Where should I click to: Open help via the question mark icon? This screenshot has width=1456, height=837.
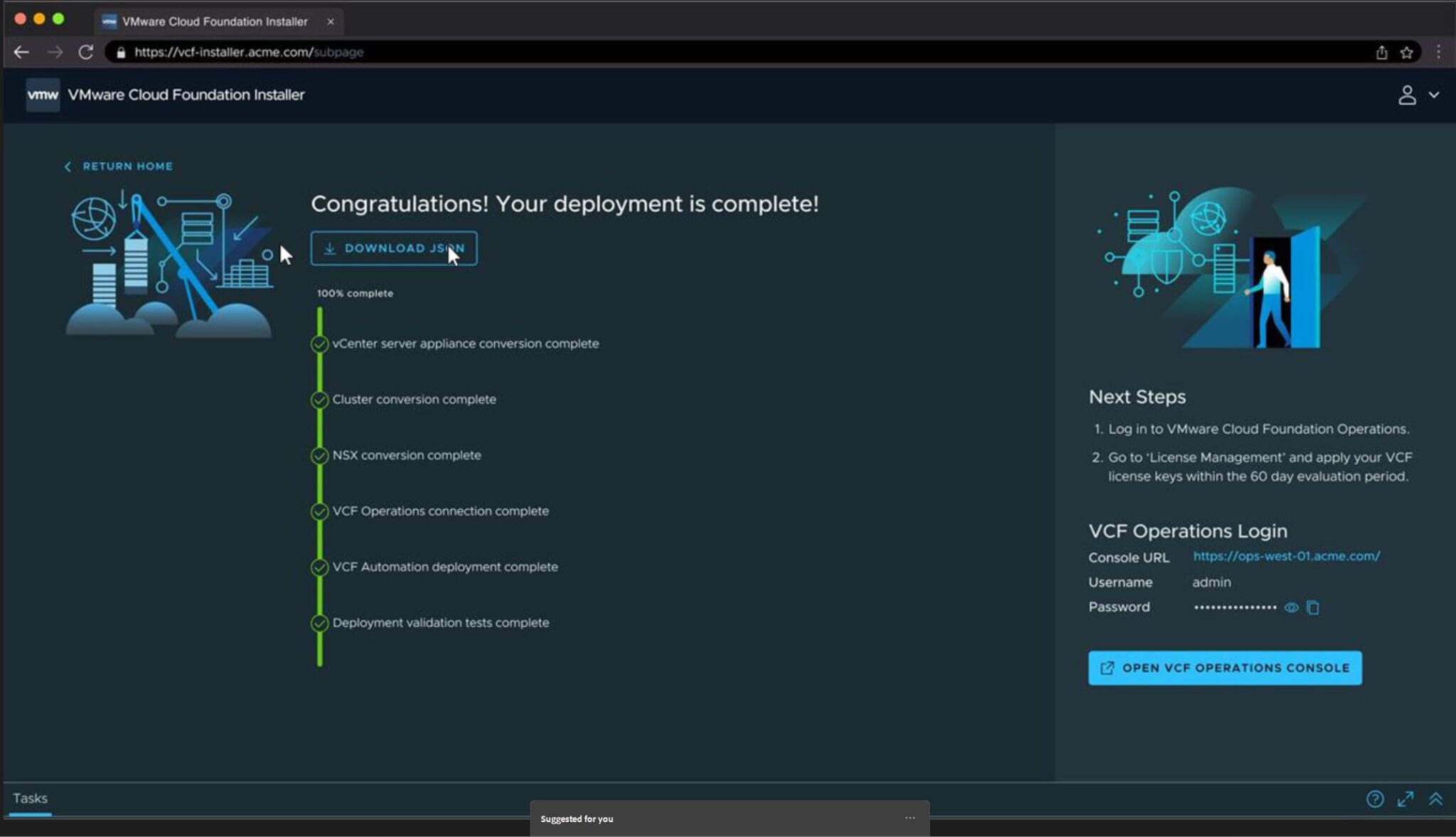(1376, 799)
